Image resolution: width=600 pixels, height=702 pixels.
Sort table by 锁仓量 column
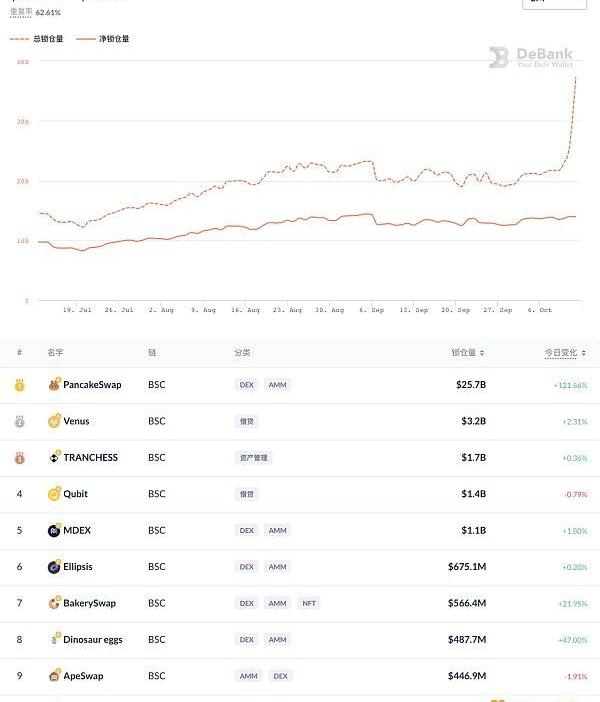(x=468, y=353)
